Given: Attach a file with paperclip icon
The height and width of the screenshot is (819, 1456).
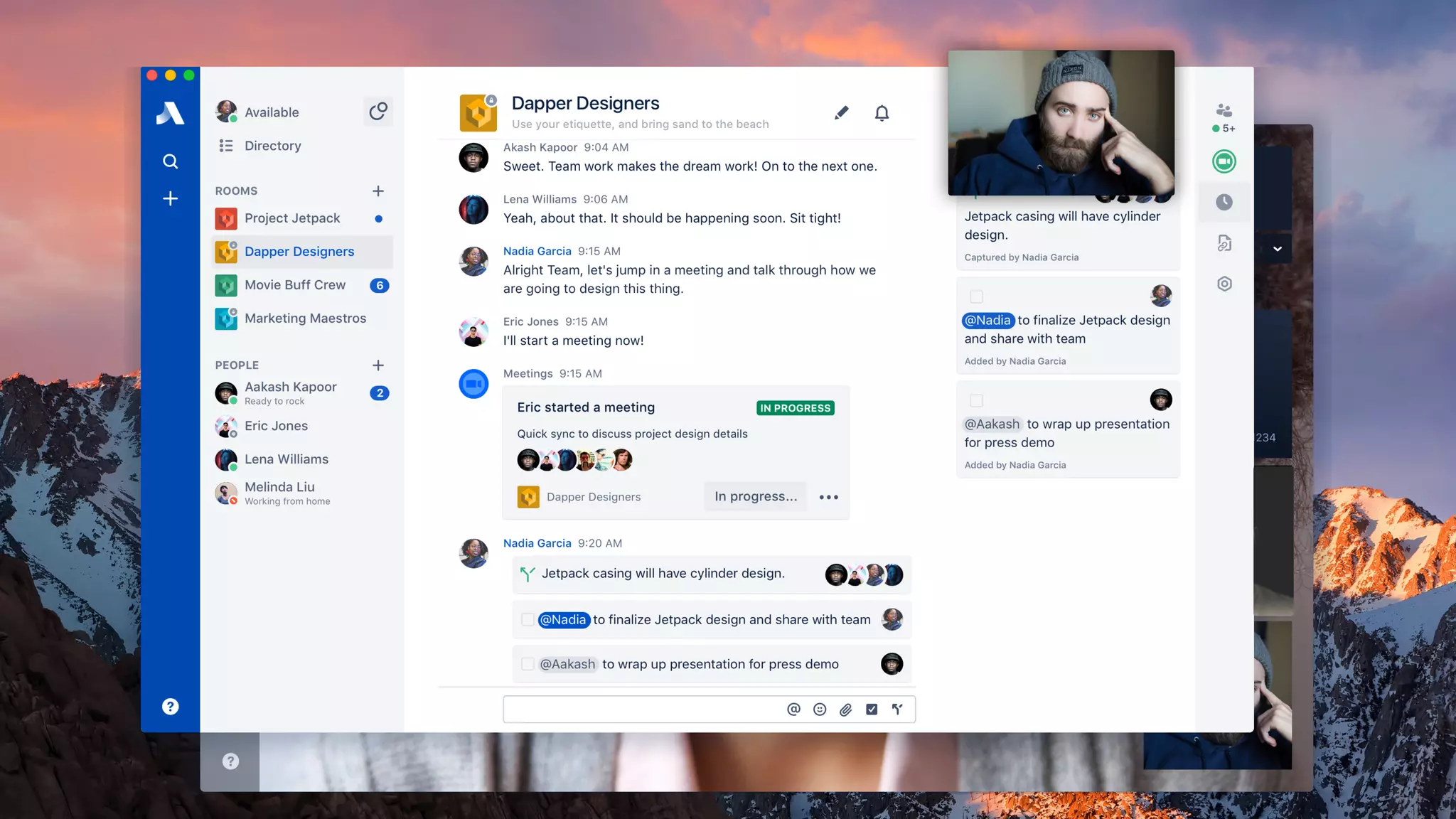Looking at the screenshot, I should tap(845, 709).
